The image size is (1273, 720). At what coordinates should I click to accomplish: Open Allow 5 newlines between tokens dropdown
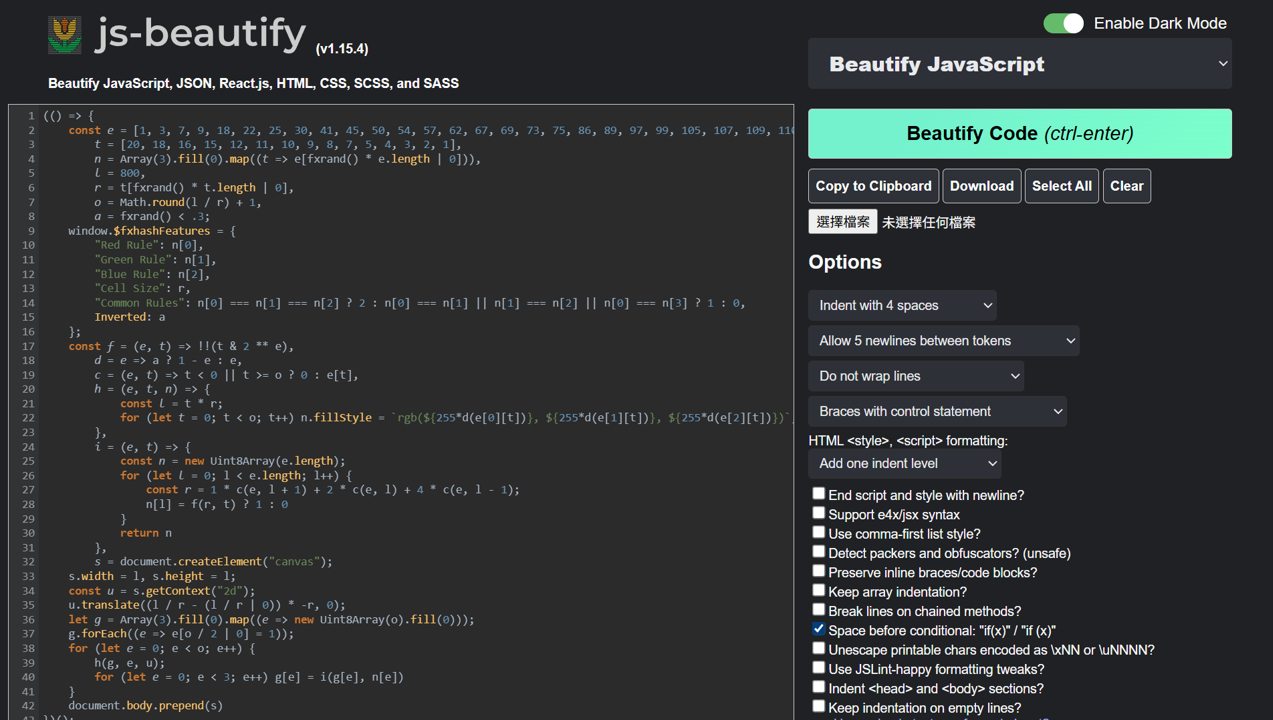pyautogui.click(x=944, y=341)
